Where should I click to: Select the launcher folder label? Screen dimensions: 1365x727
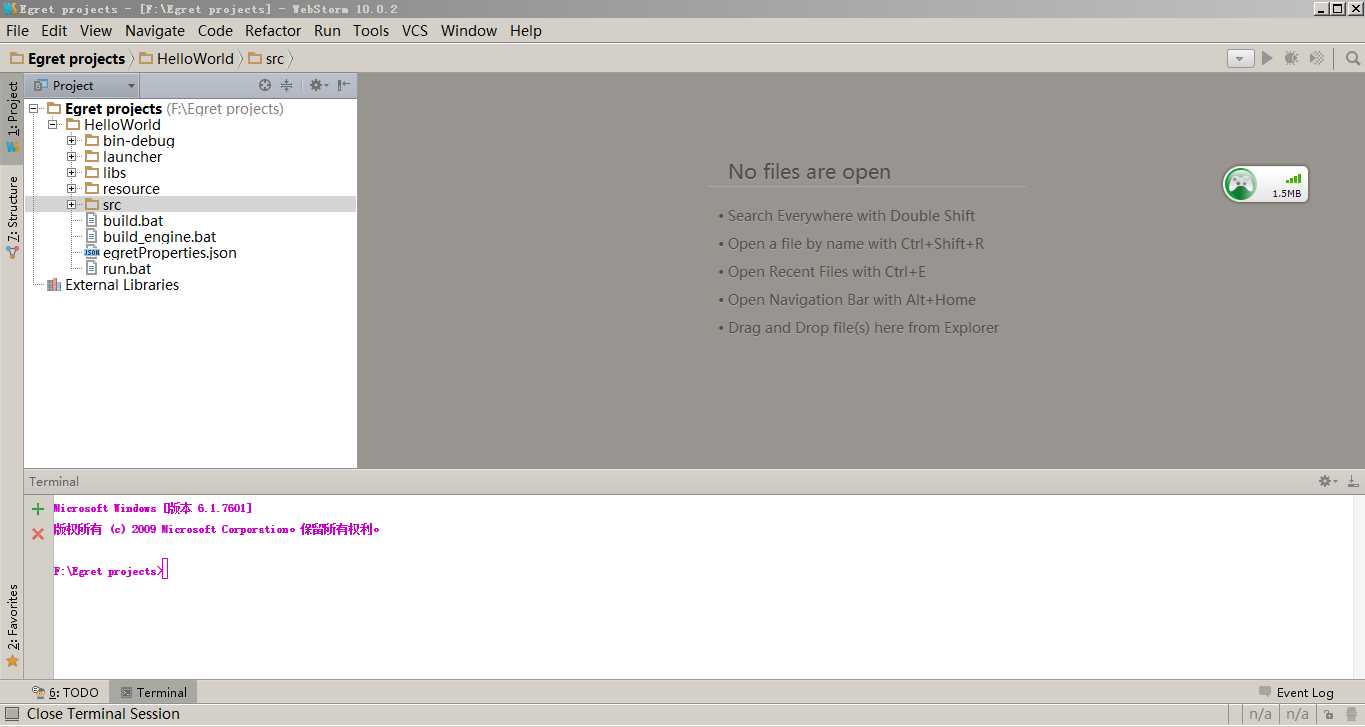pos(132,157)
